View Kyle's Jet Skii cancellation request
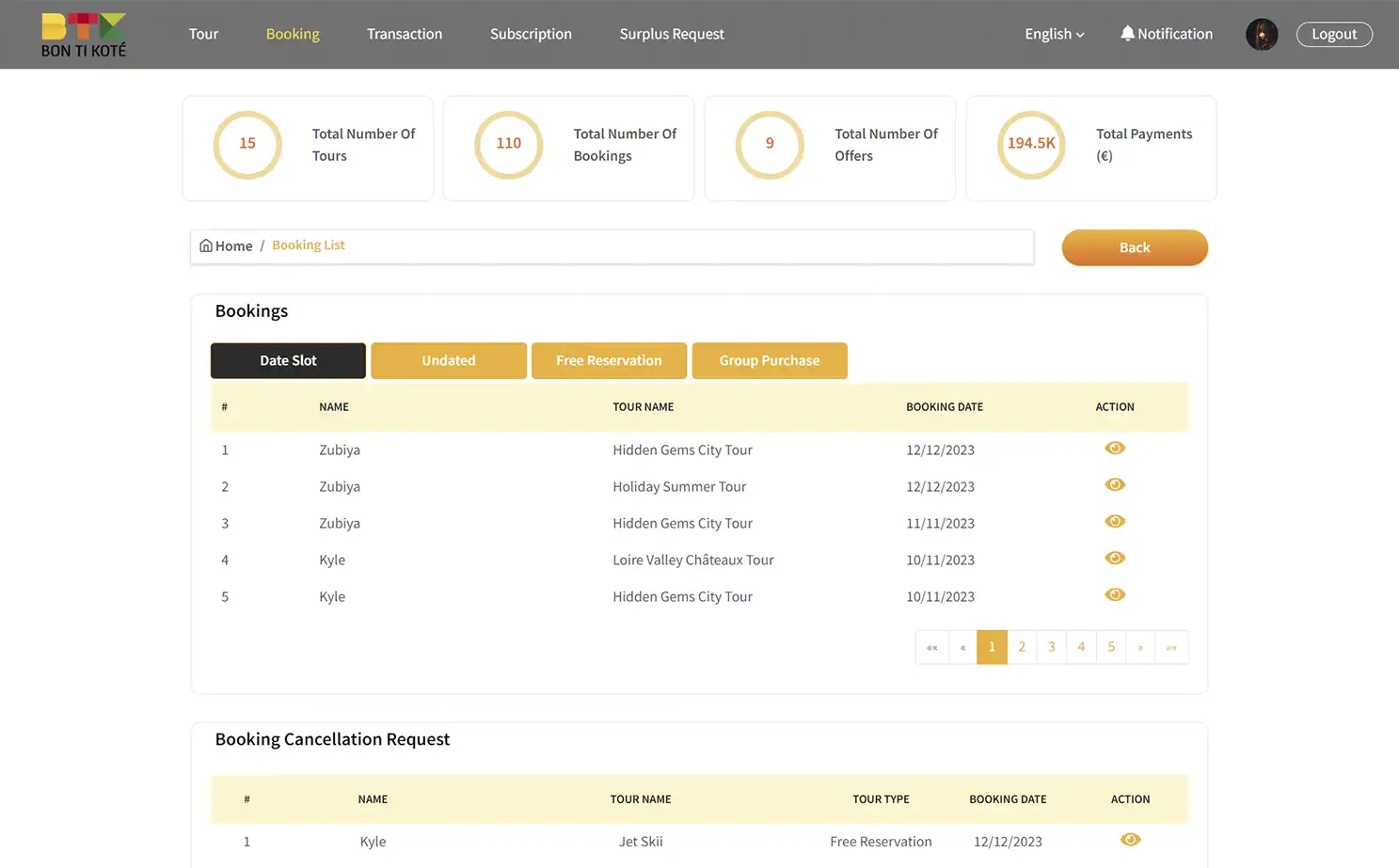1399x868 pixels. [1130, 839]
